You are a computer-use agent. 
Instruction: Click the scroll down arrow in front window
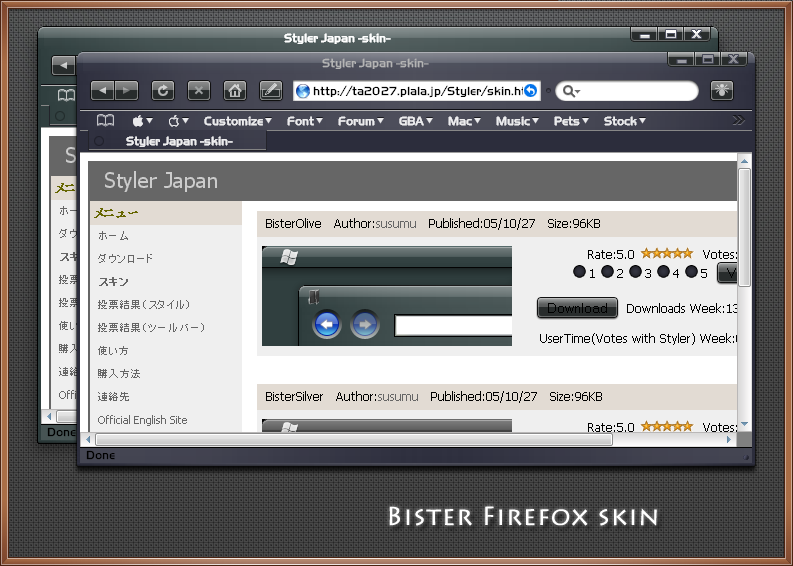[x=744, y=424]
